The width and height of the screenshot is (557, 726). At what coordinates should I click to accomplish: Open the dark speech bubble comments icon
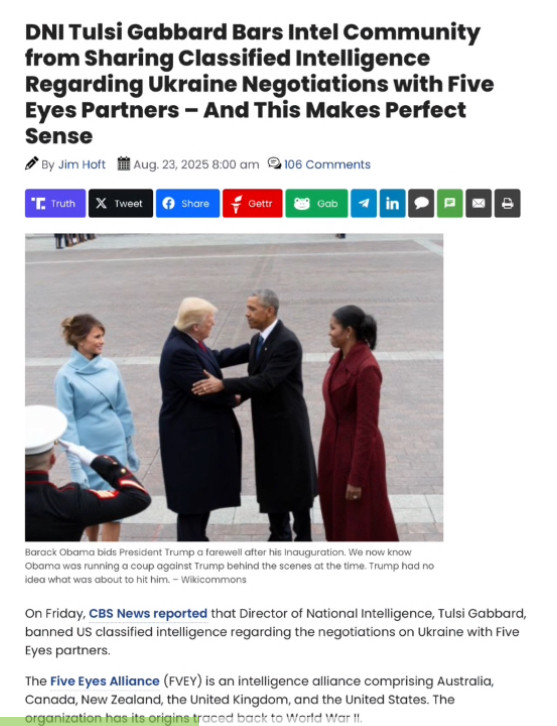click(x=421, y=203)
